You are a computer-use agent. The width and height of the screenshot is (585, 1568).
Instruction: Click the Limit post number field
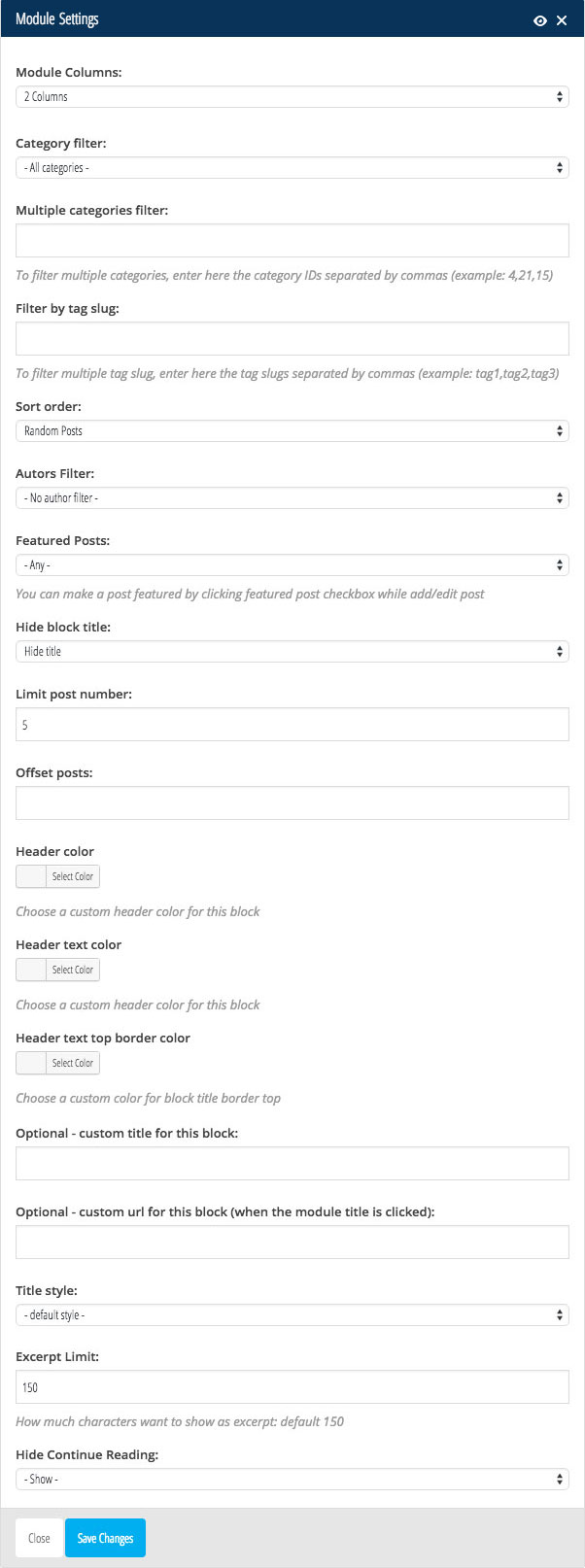[292, 725]
